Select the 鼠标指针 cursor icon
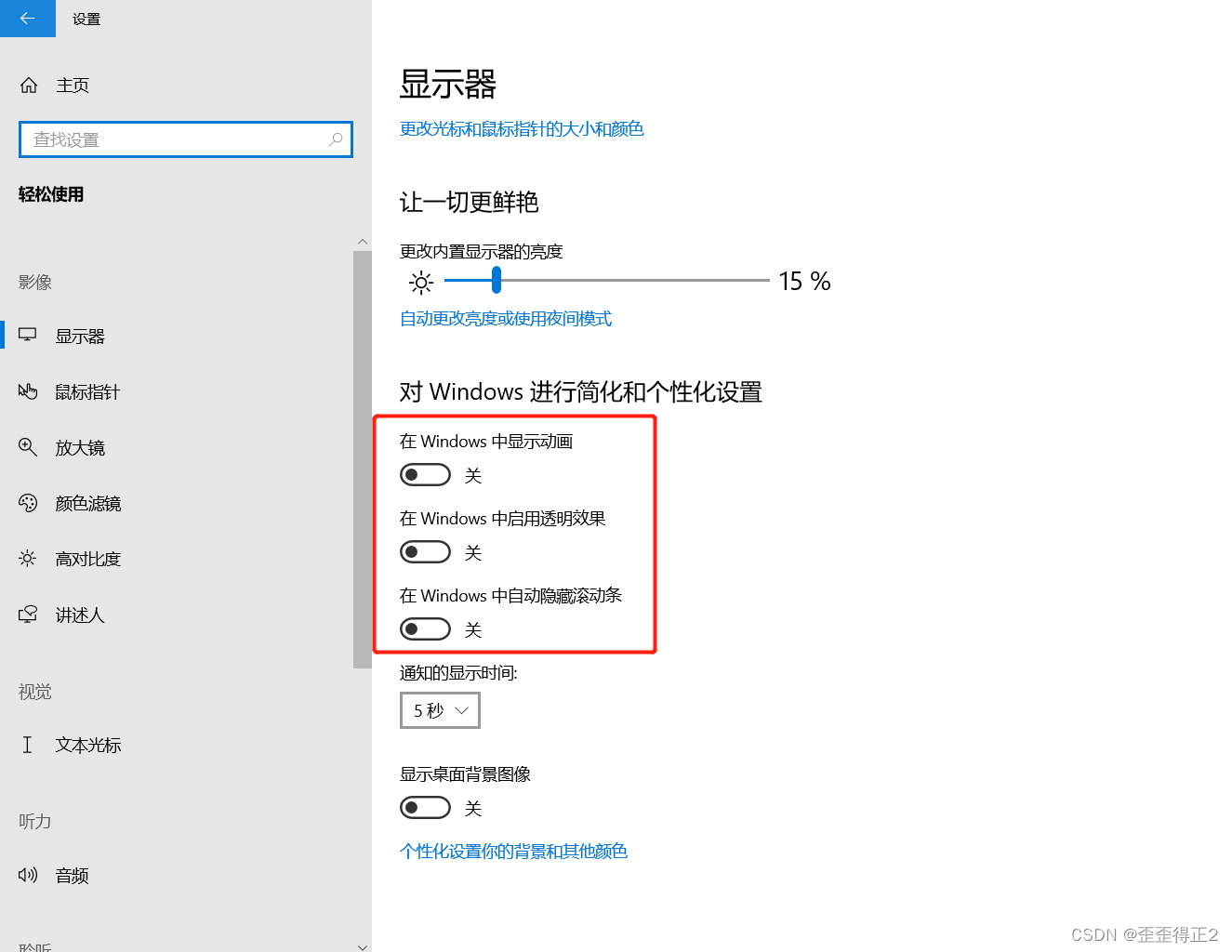1232x952 pixels. [28, 391]
